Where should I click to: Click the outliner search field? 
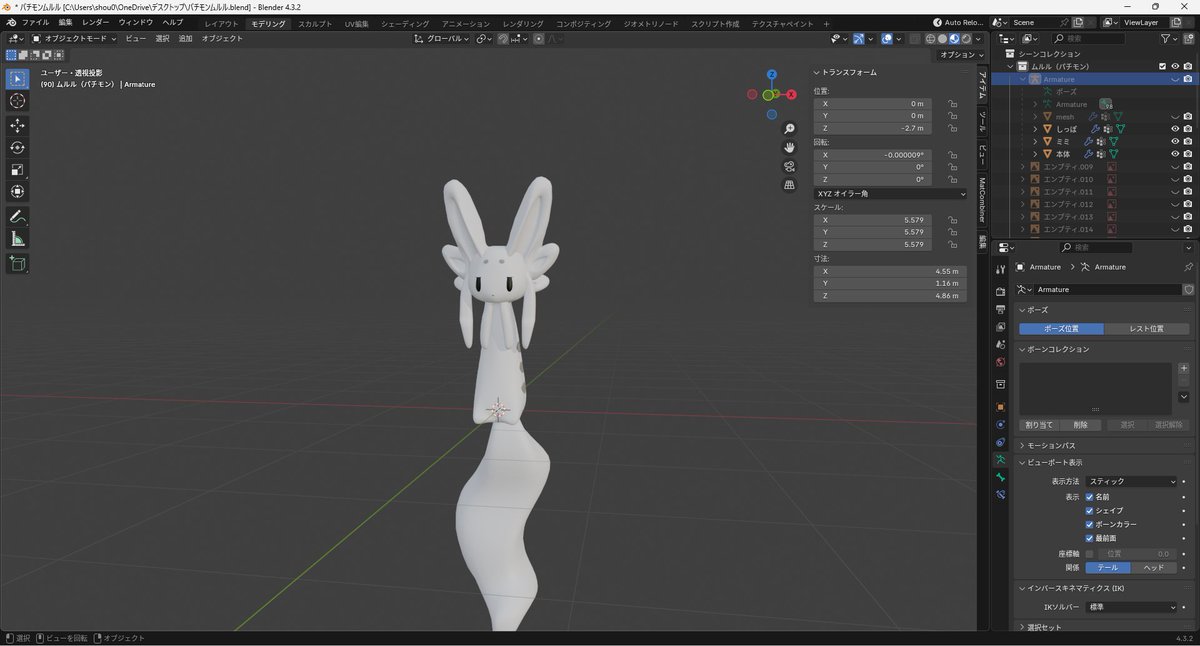1086,38
